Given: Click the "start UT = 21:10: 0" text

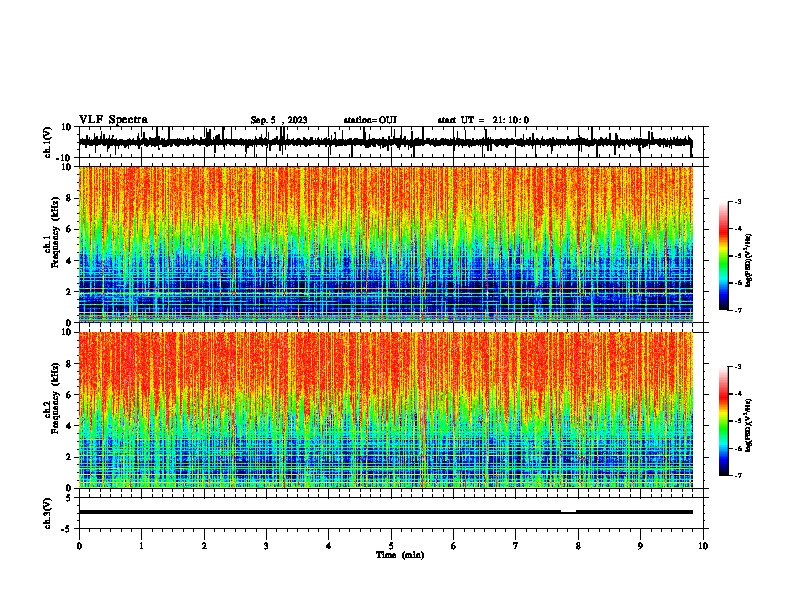Looking at the screenshot, I should point(483,120).
